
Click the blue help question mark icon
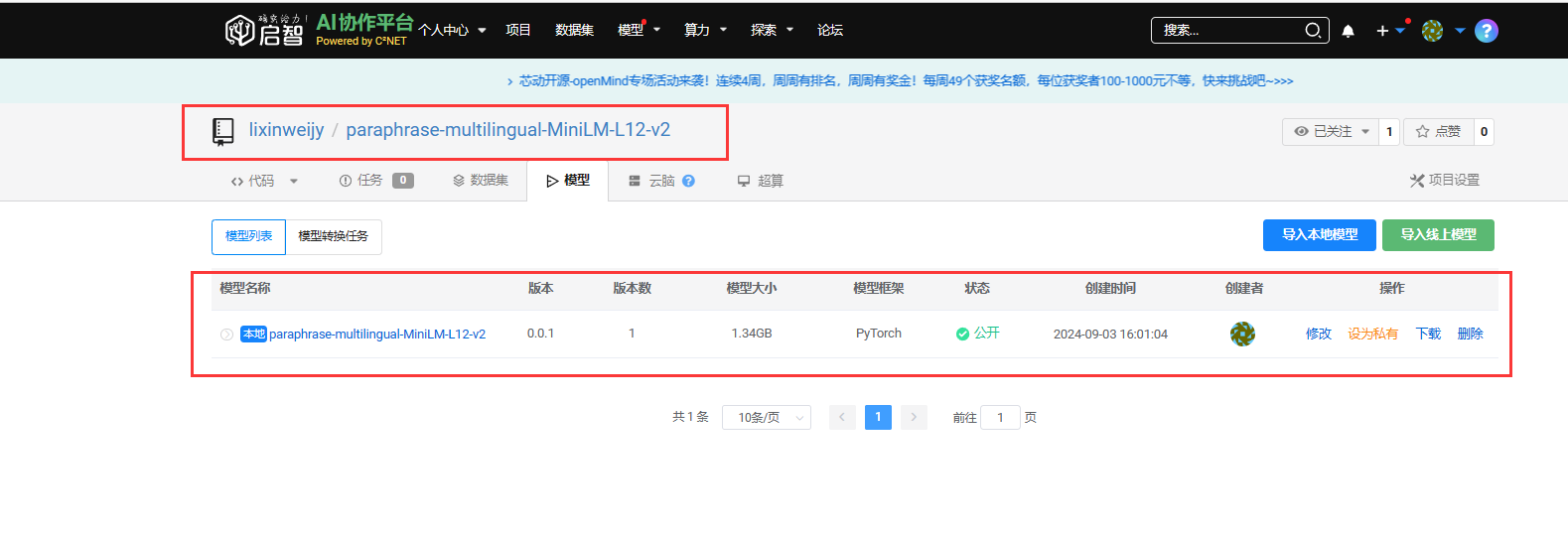[x=1486, y=31]
